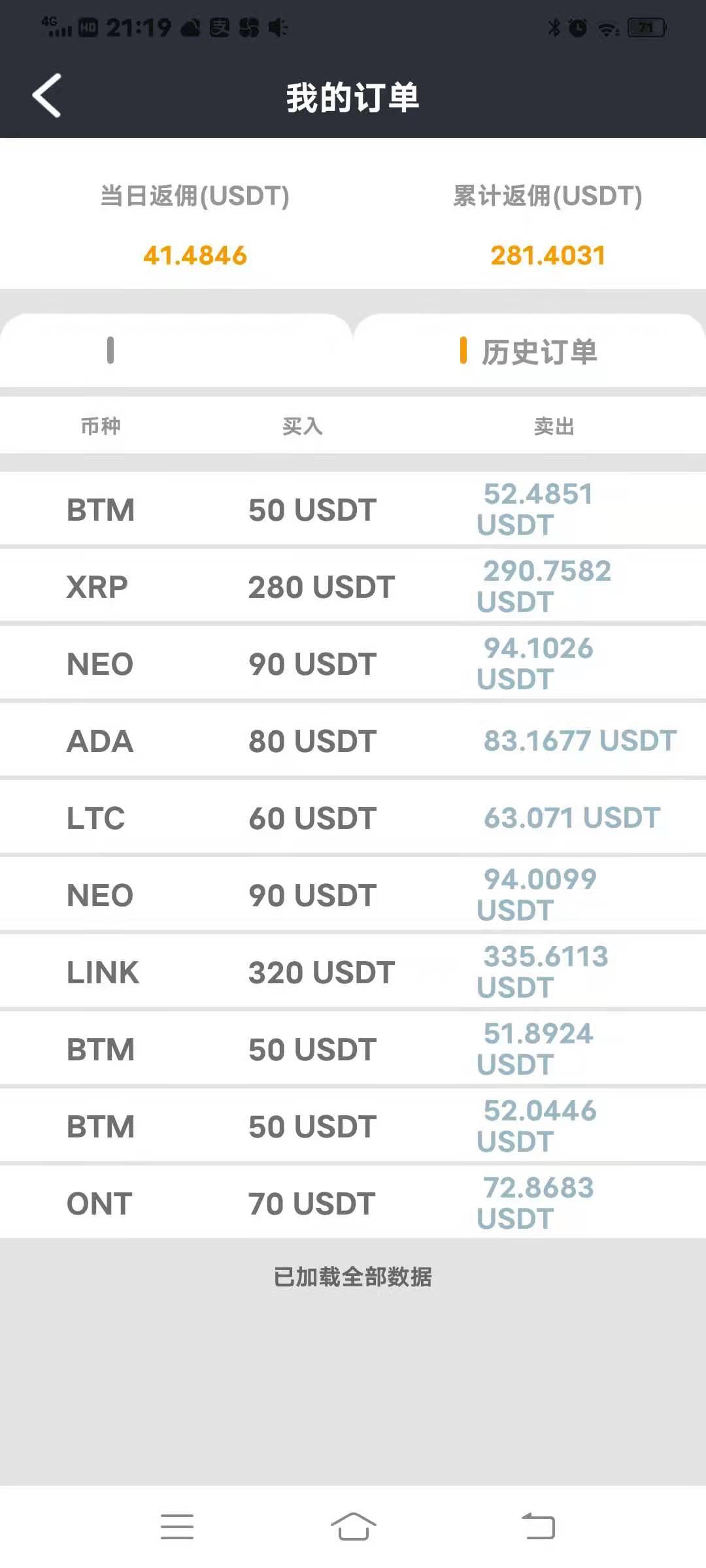Screen dimensions: 706x1568
Task: Tap the Wi-Fi signal status icon
Action: coord(609,28)
